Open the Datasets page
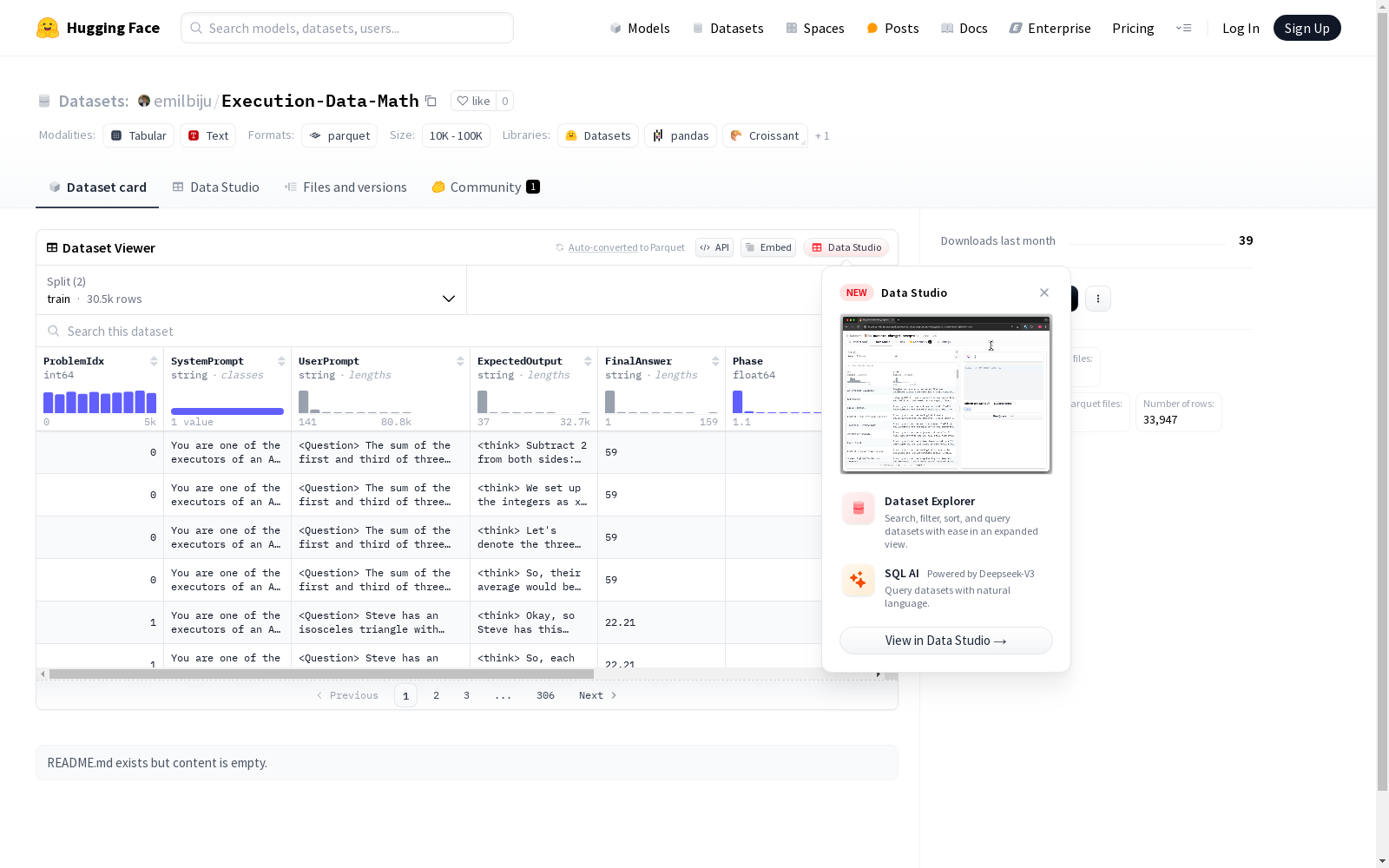1389x868 pixels. pos(727,28)
